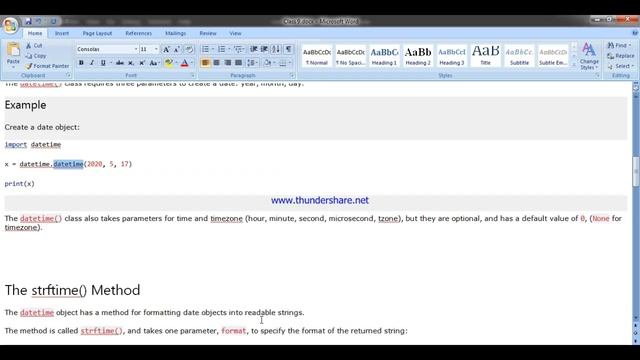This screenshot has width=640, height=360.
Task: Copy the selected text
Action: click(x=36, y=56)
